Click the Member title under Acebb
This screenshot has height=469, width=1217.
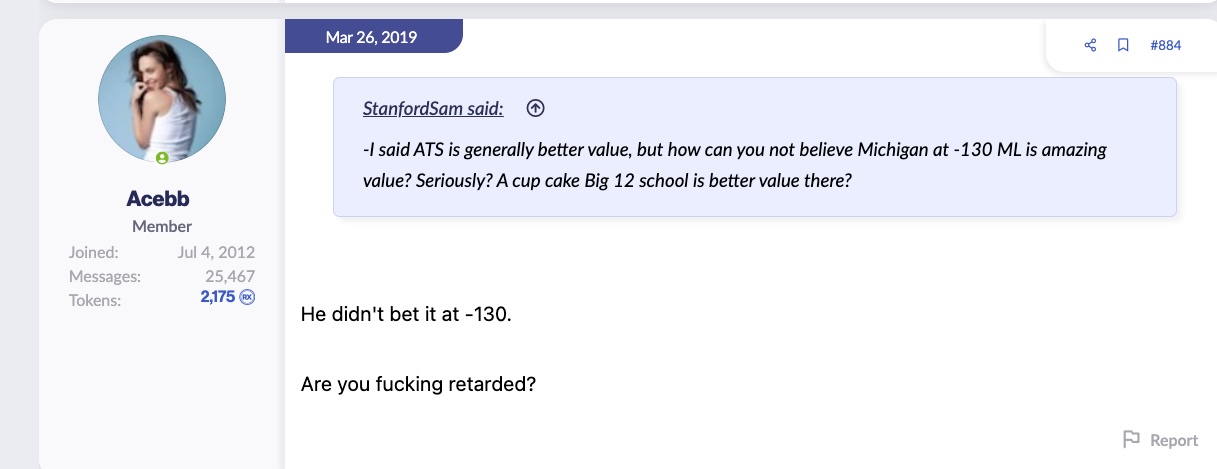161,226
